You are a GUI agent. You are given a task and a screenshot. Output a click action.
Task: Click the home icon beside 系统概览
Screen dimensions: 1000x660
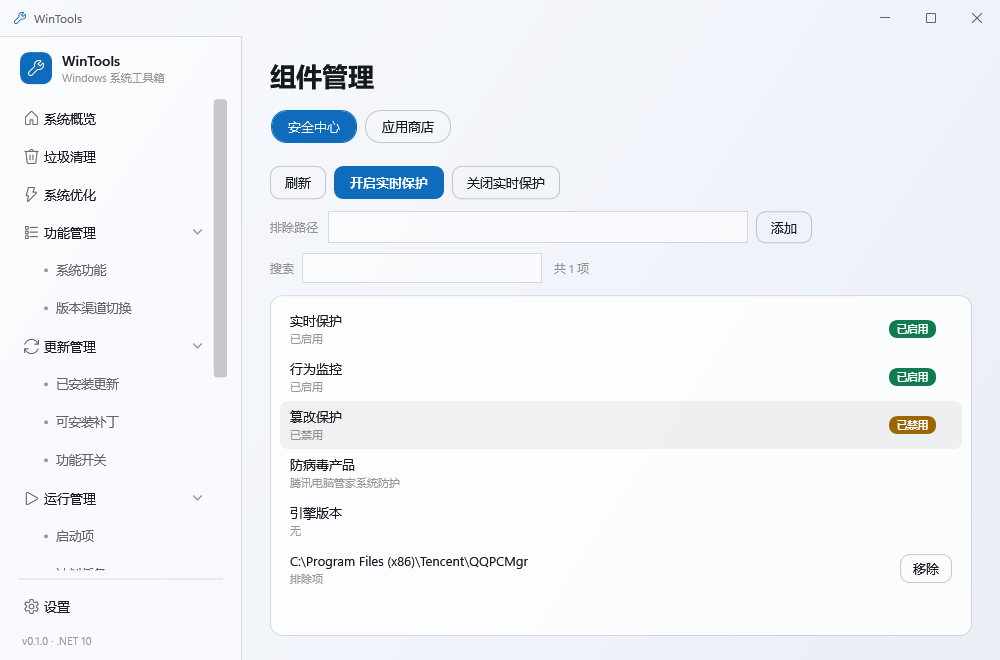click(x=31, y=119)
